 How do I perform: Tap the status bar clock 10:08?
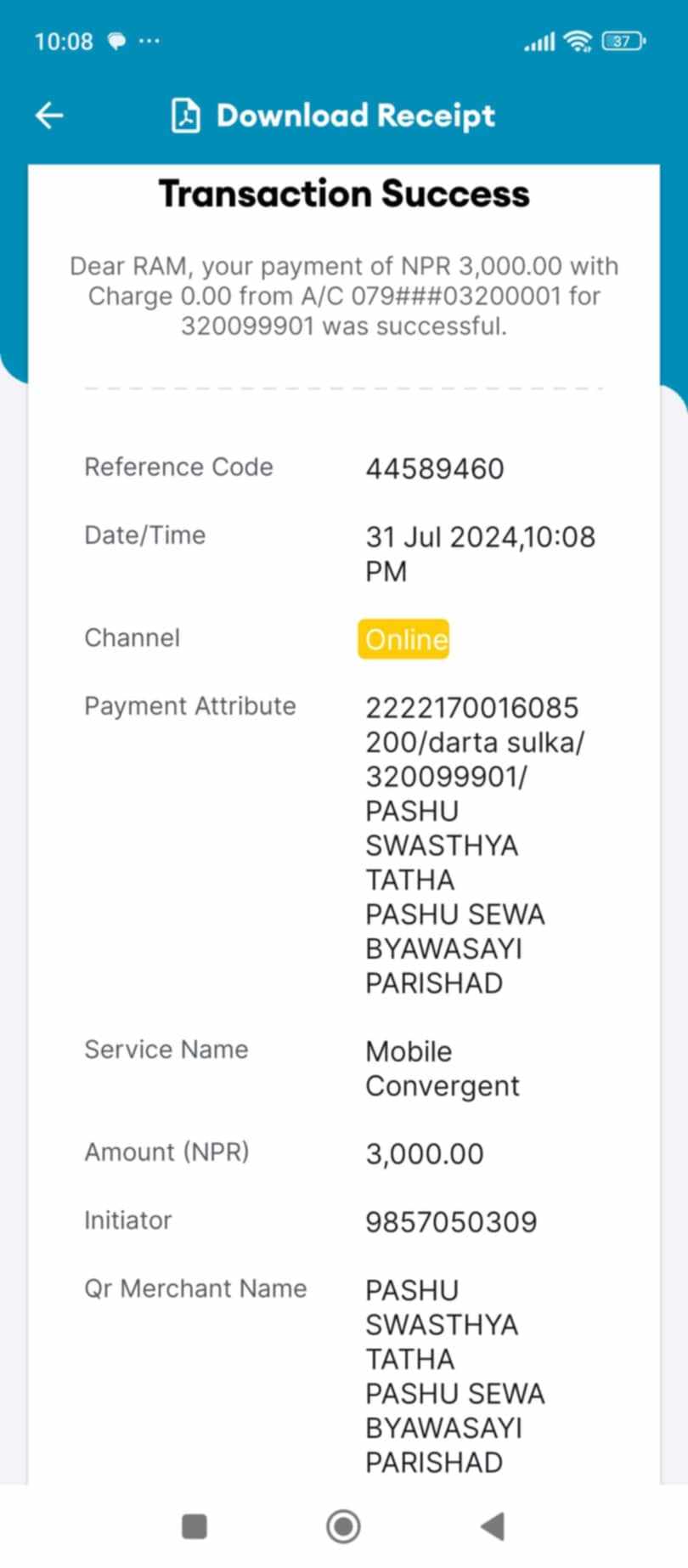click(x=64, y=41)
